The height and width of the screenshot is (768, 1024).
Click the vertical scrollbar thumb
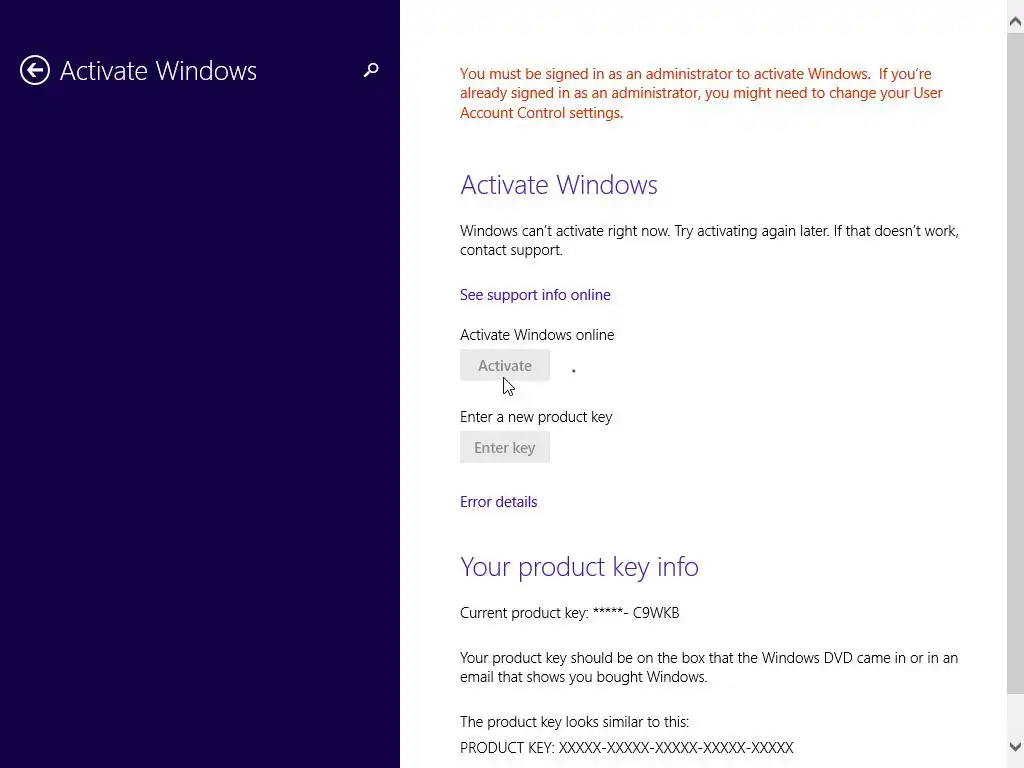coord(1015,362)
